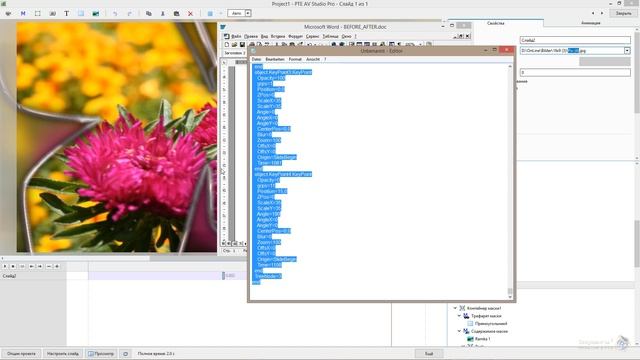Open 'Формат' menu in Word window
The image size is (640, 360).
click(x=296, y=36)
